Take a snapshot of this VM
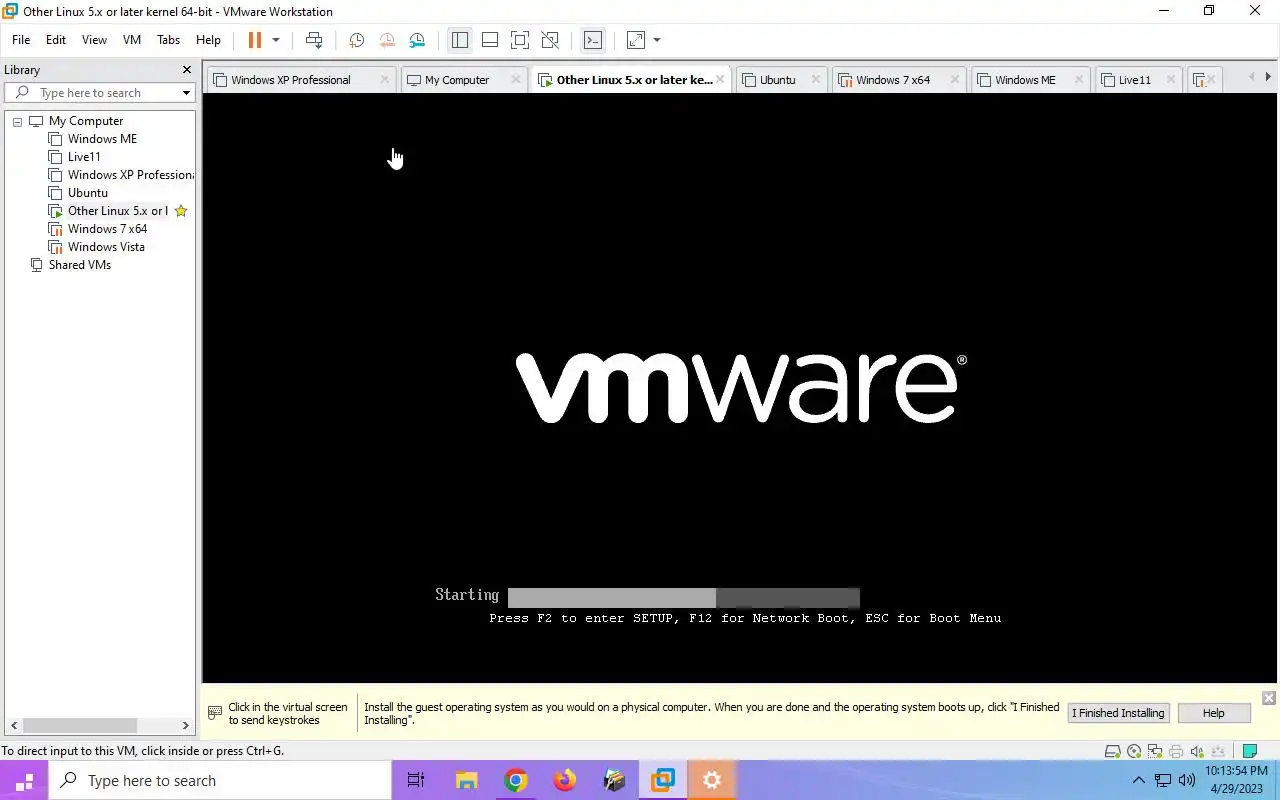 356,40
